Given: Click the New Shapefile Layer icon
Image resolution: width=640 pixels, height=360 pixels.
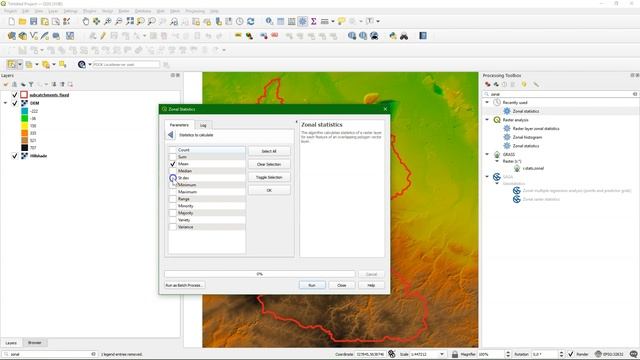Looking at the screenshot, I should click(33, 36).
